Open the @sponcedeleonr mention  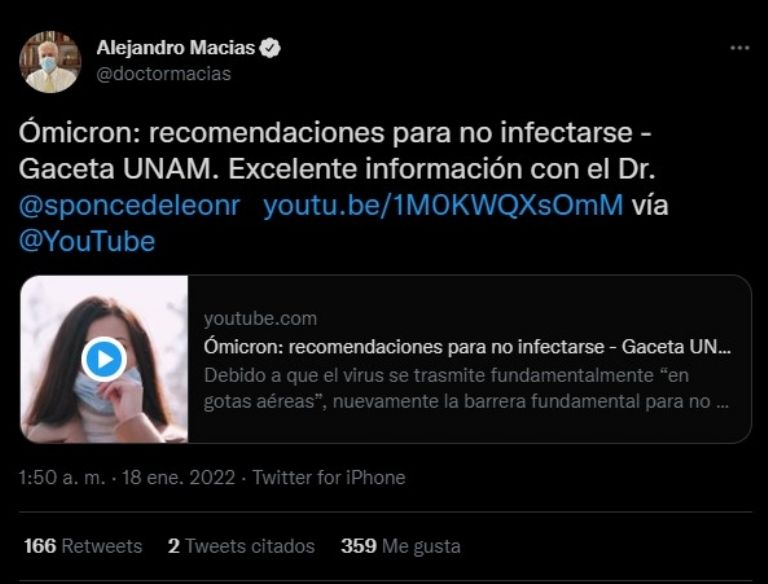[x=130, y=205]
